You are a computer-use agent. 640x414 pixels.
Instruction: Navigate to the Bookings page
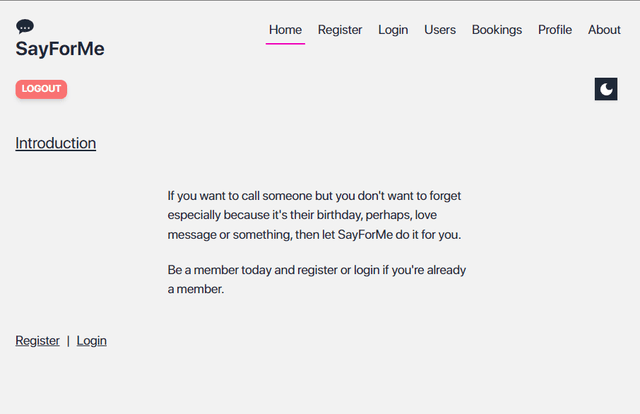pos(497,30)
